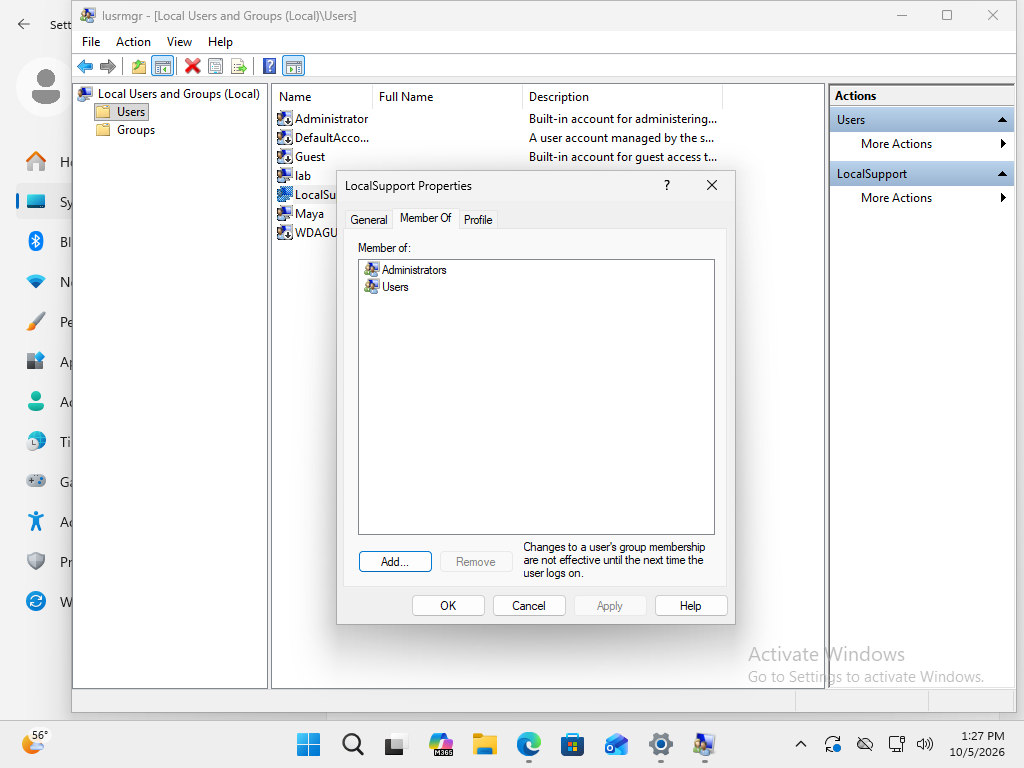The image size is (1024, 768).
Task: Expand More Actions under LocalSupport
Action: tap(921, 198)
